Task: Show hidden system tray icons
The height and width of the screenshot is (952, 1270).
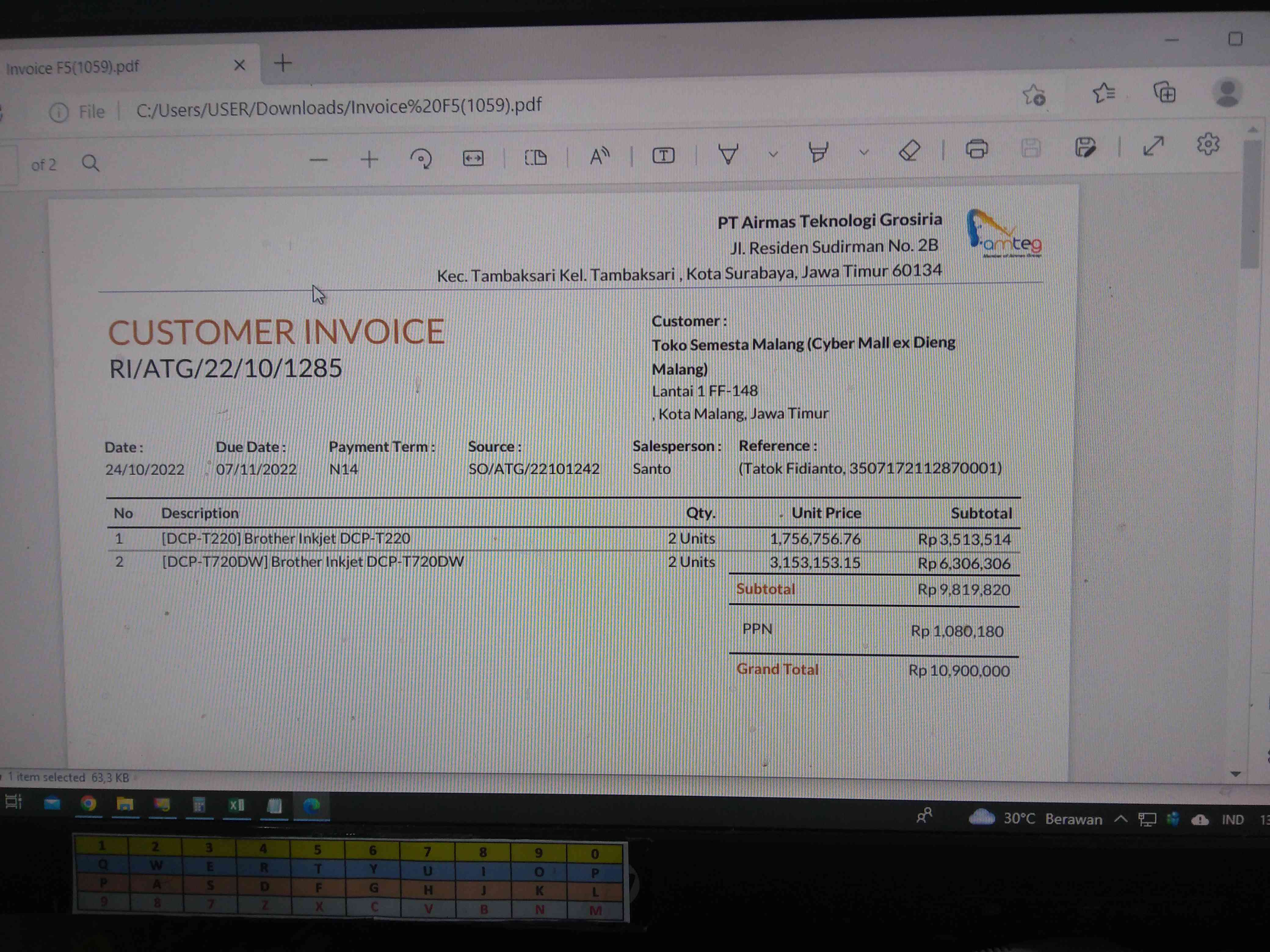Action: point(1120,819)
